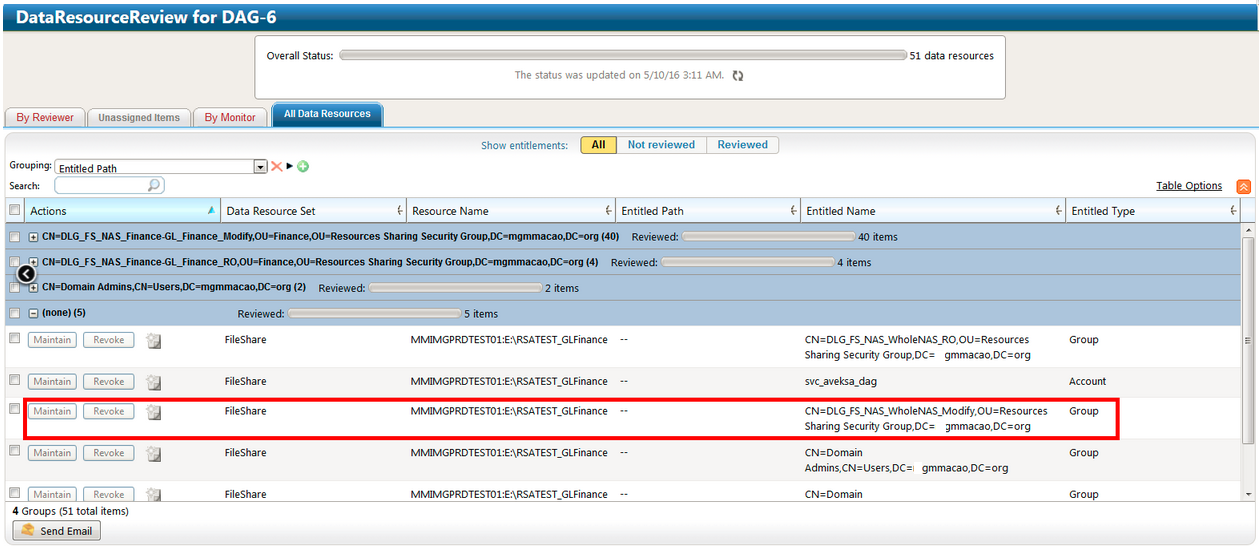Screen dimensions: 1259x548
Task: Show only Not reviewed entitlements
Action: click(x=661, y=145)
